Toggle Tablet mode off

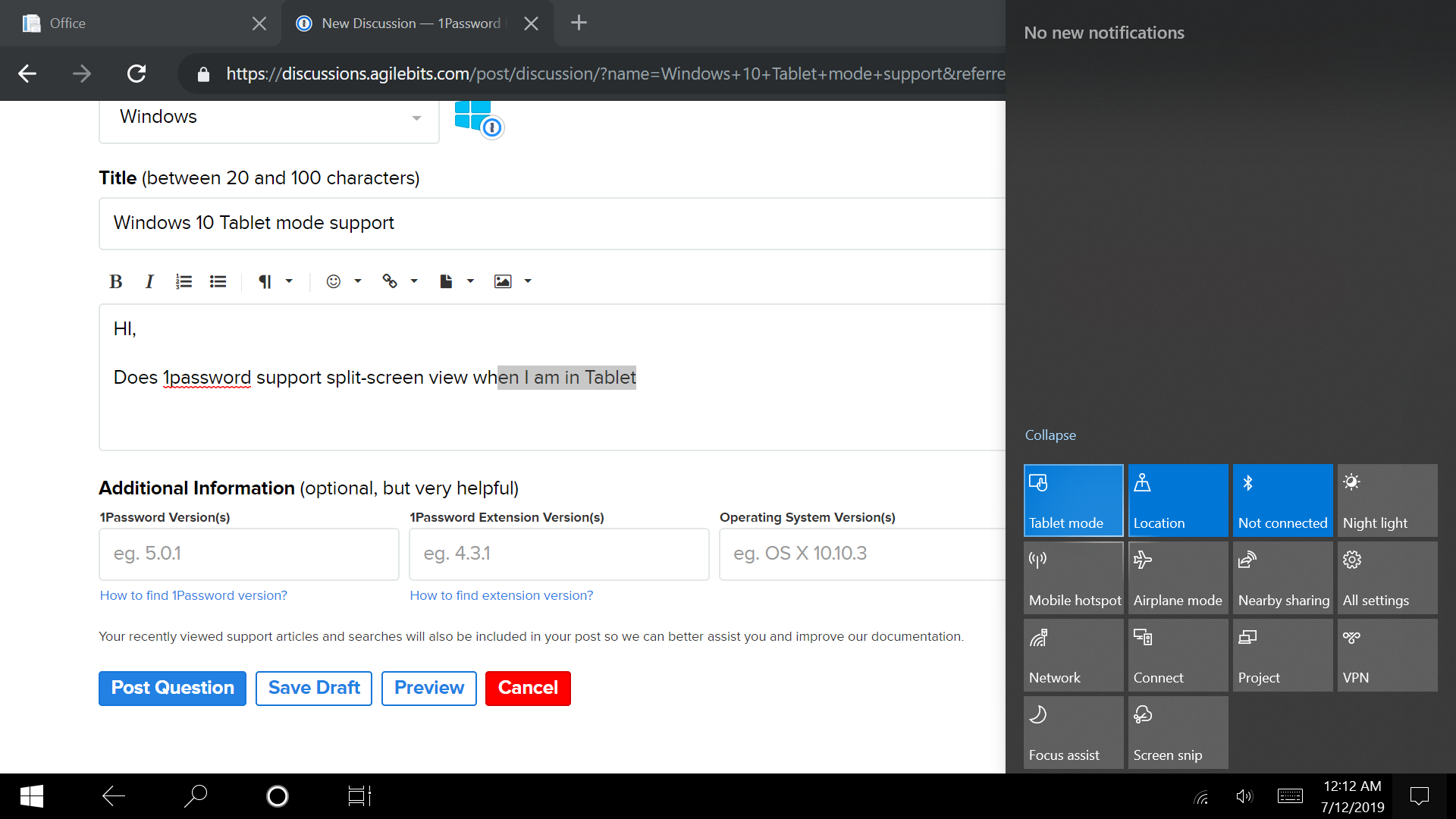pos(1074,500)
